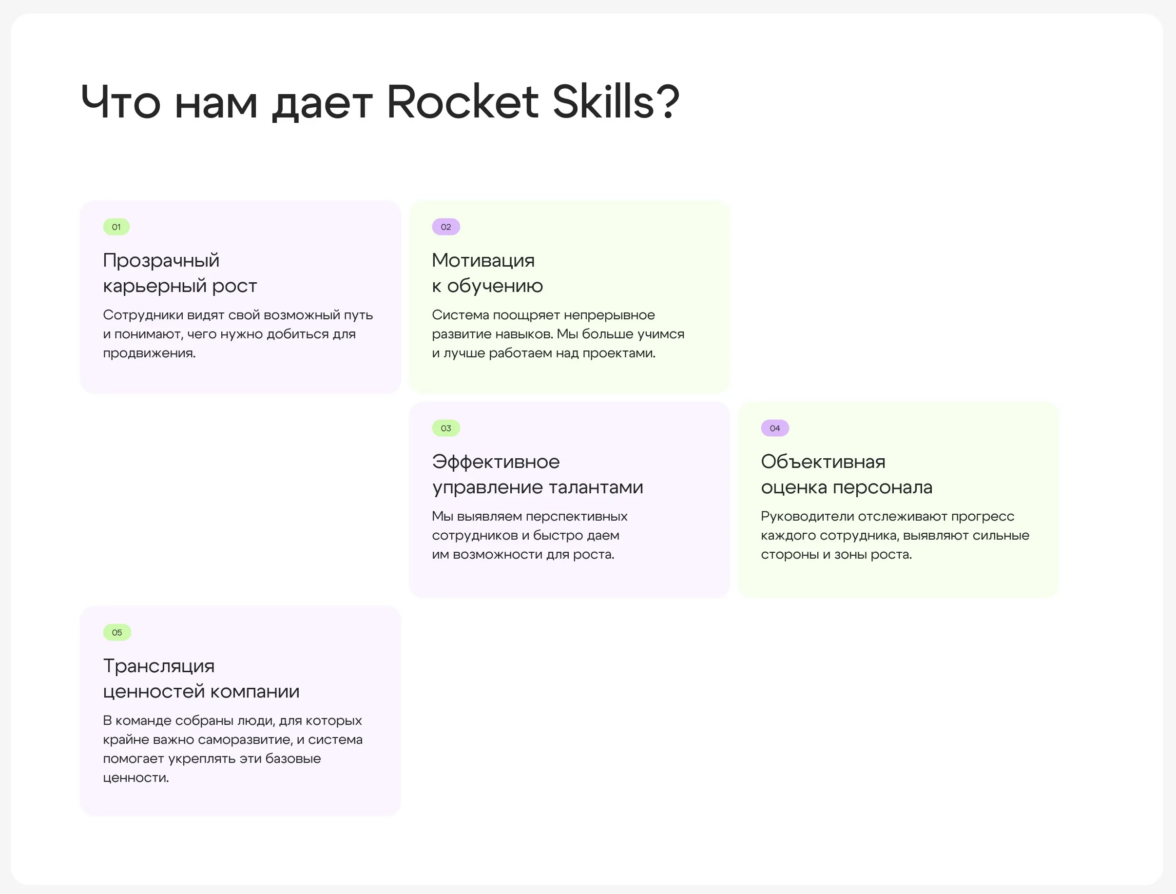The height and width of the screenshot is (894, 1176).
Task: Select the title 'Прозрачный карьерный рост'
Action: [180, 273]
